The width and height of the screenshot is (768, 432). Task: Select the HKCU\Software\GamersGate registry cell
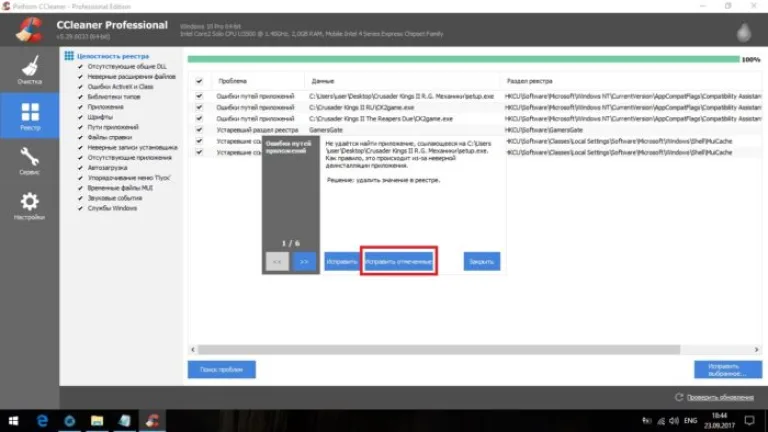point(544,130)
